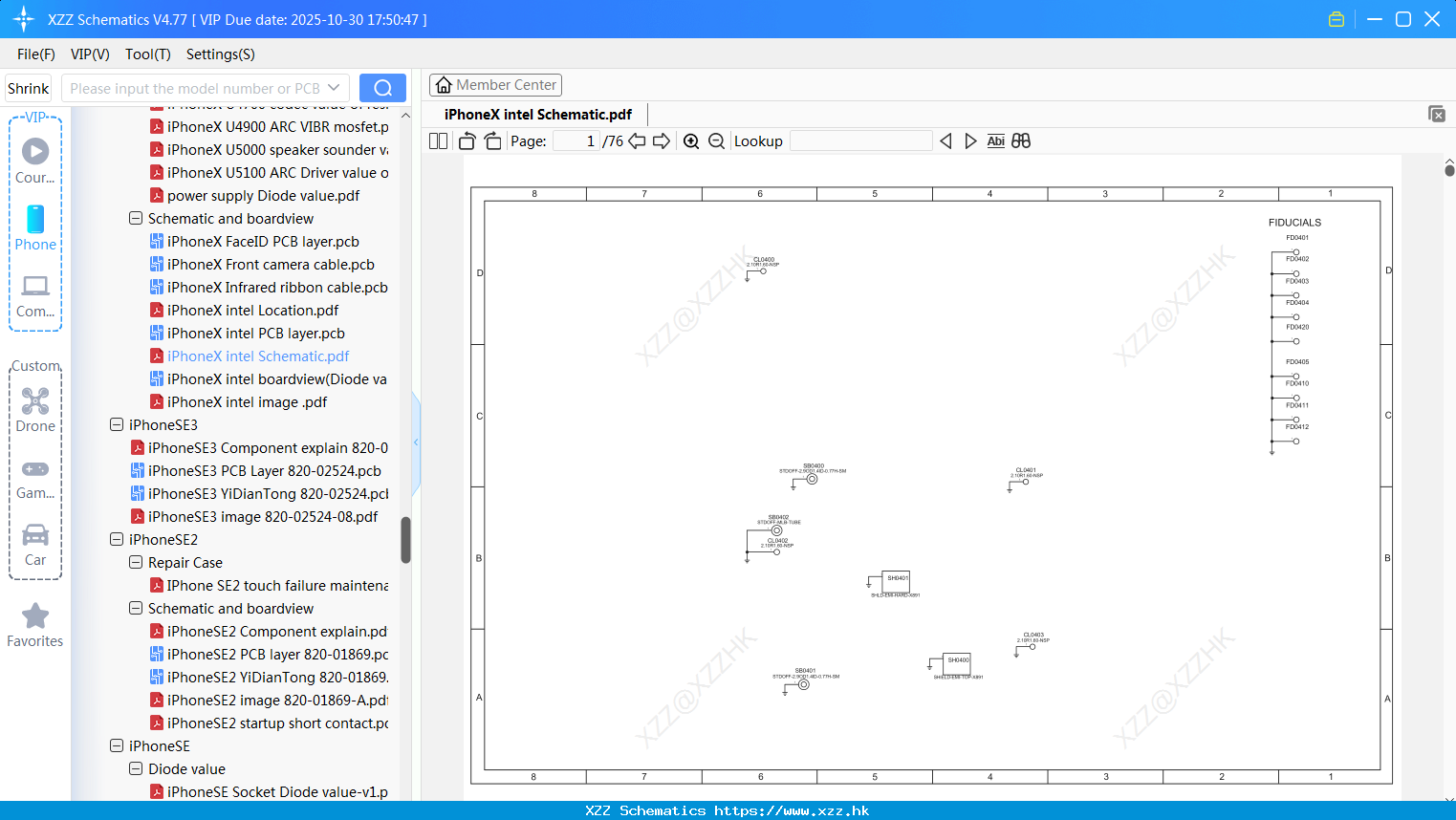Collapse the sidebar via the splitter handle
This screenshot has height=820, width=1456.
[416, 442]
